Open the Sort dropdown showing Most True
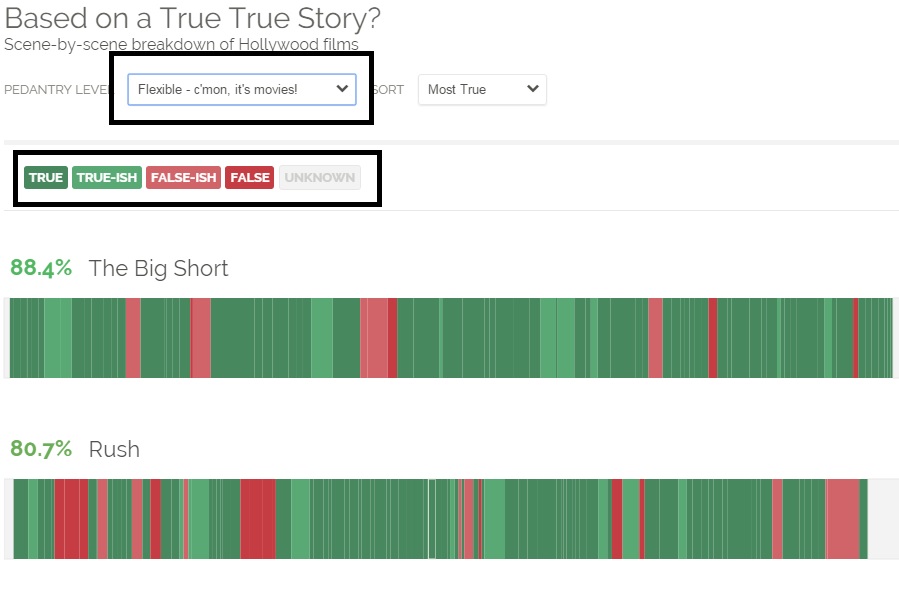This screenshot has height=608, width=899. (x=482, y=89)
